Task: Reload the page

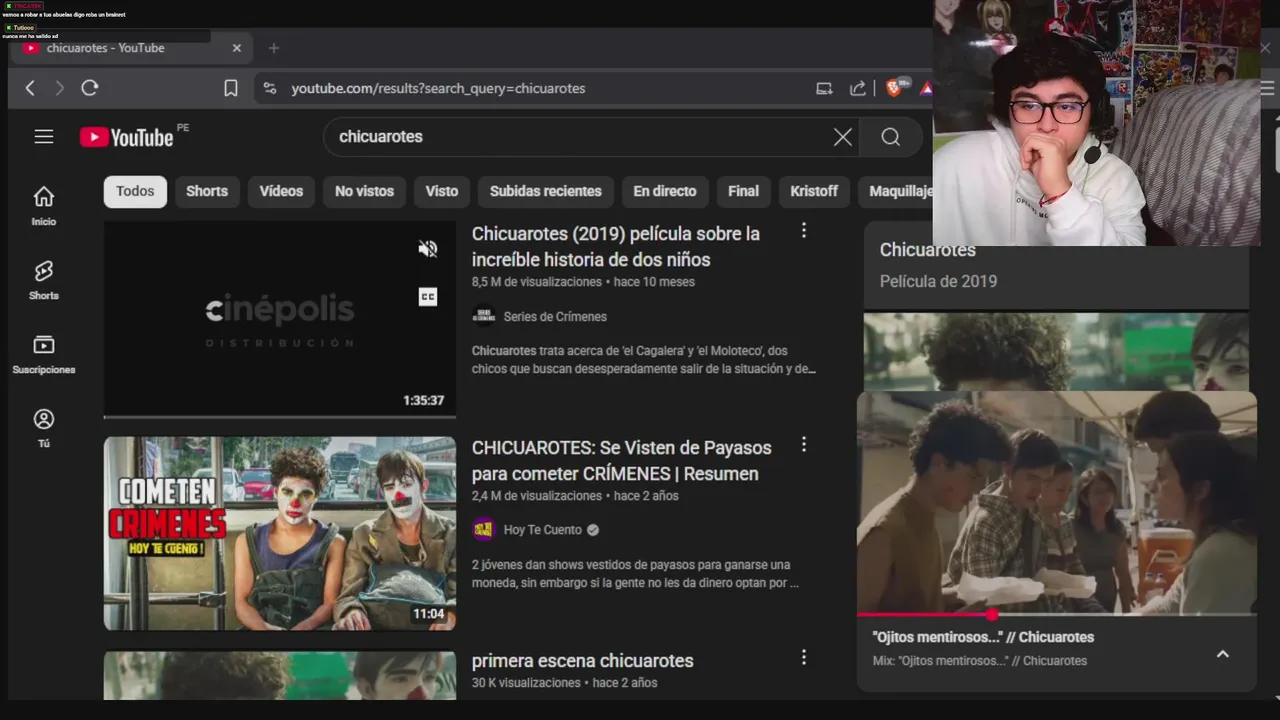Action: coord(90,88)
